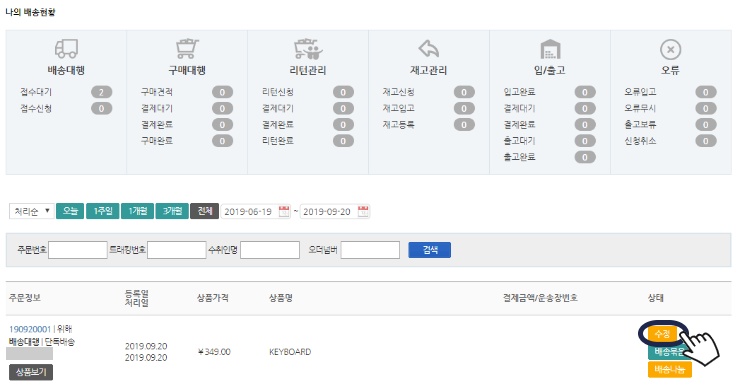Click the 오류입고 count badge
This screenshot has width=740, height=388.
[706, 92]
